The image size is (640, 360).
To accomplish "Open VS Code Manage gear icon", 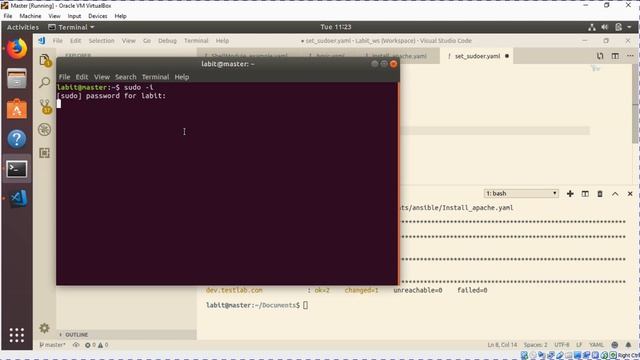I will [44, 328].
